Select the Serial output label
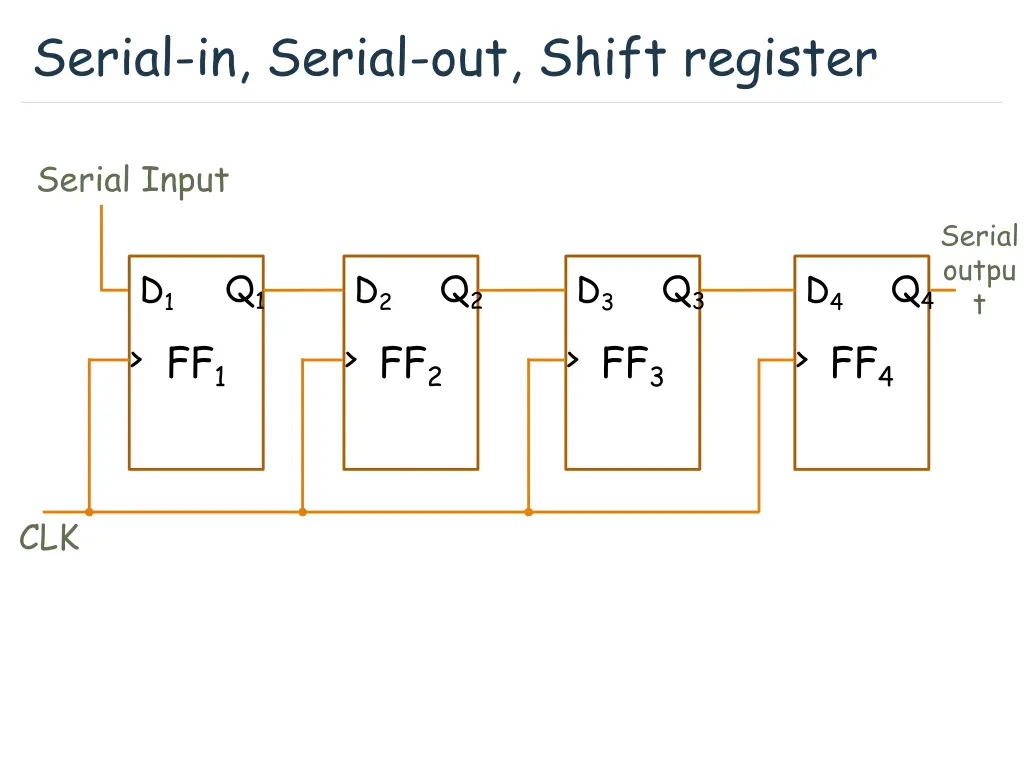The height and width of the screenshot is (768, 1024). [x=978, y=270]
